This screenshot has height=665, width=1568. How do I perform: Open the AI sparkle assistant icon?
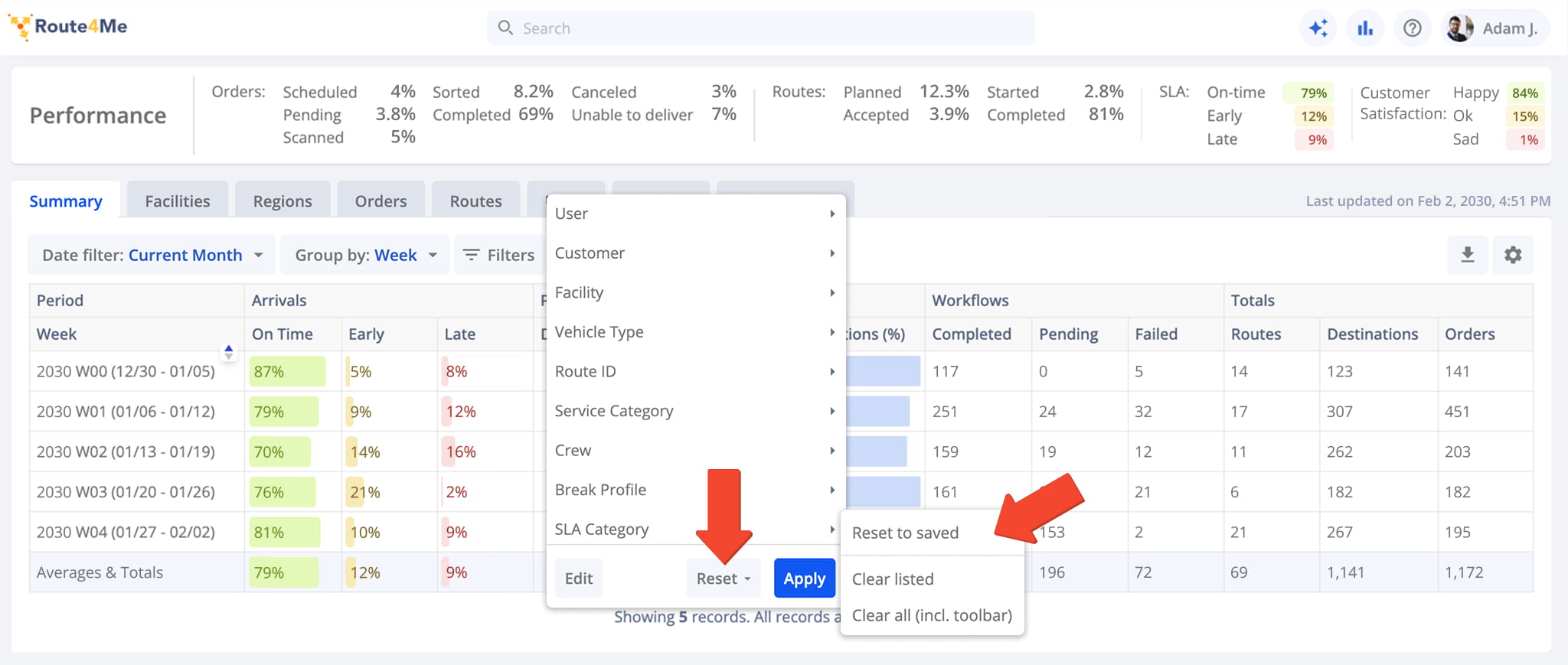click(x=1318, y=28)
